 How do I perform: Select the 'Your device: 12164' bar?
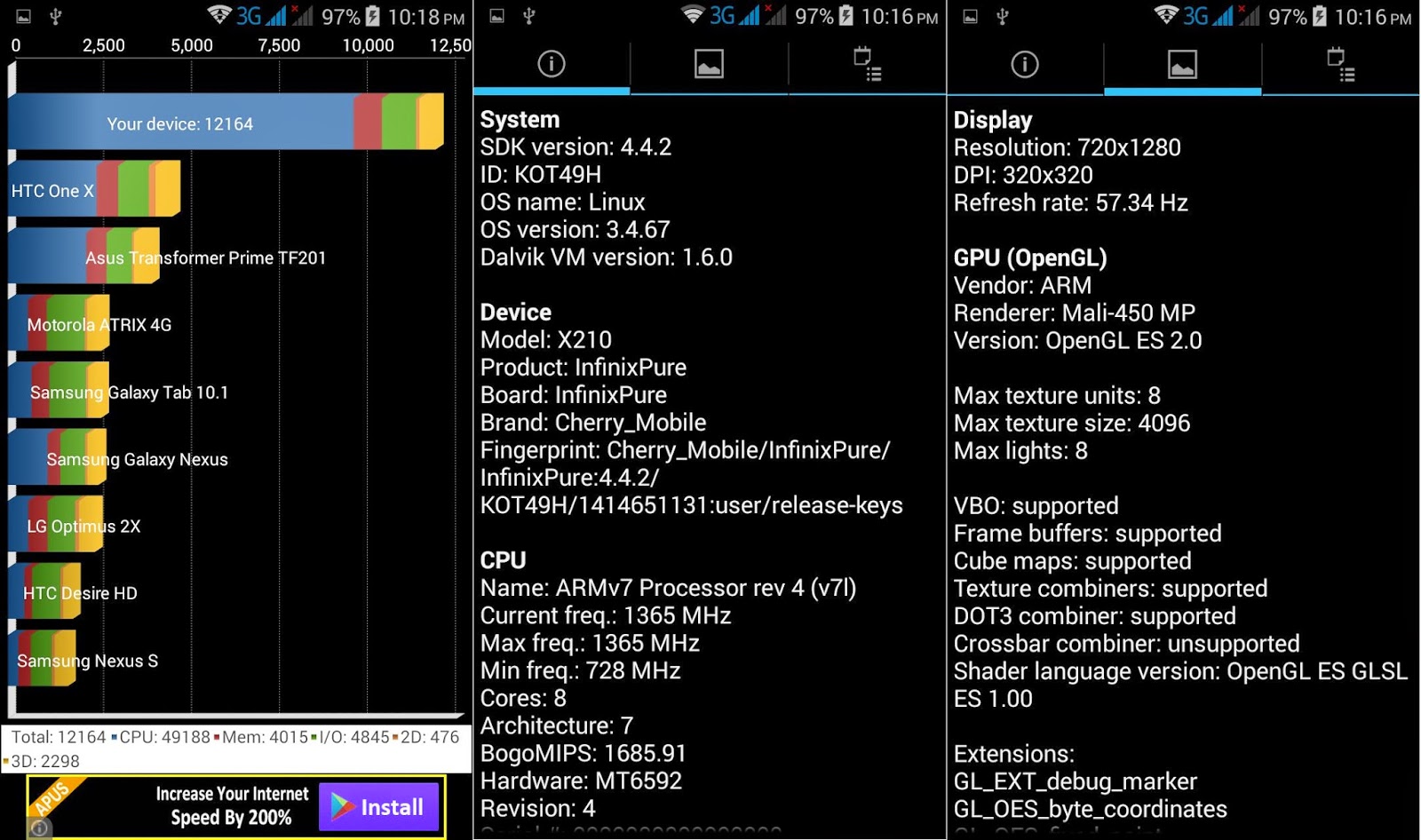[226, 122]
